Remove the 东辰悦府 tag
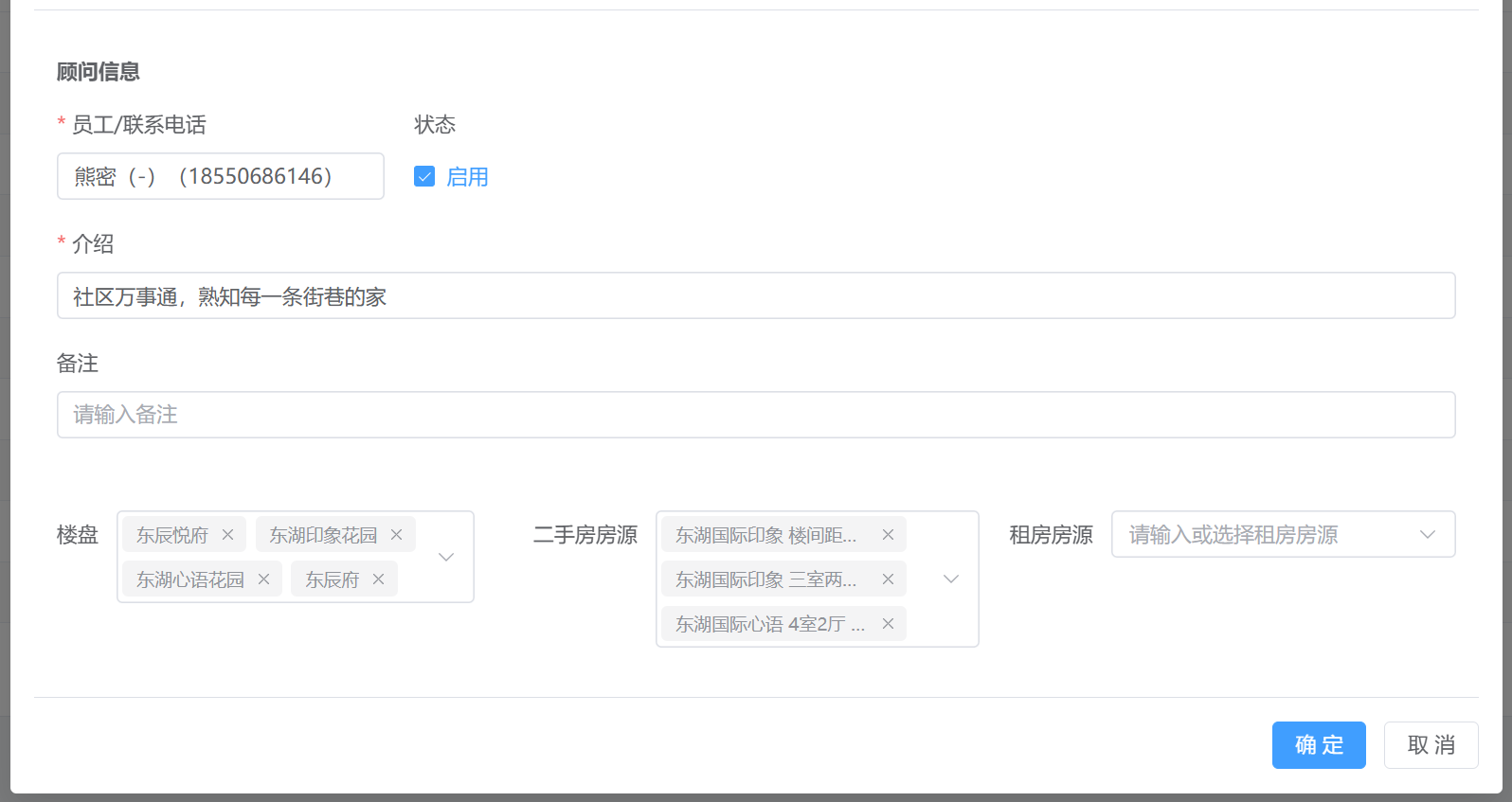This screenshot has width=1512, height=802. [227, 535]
